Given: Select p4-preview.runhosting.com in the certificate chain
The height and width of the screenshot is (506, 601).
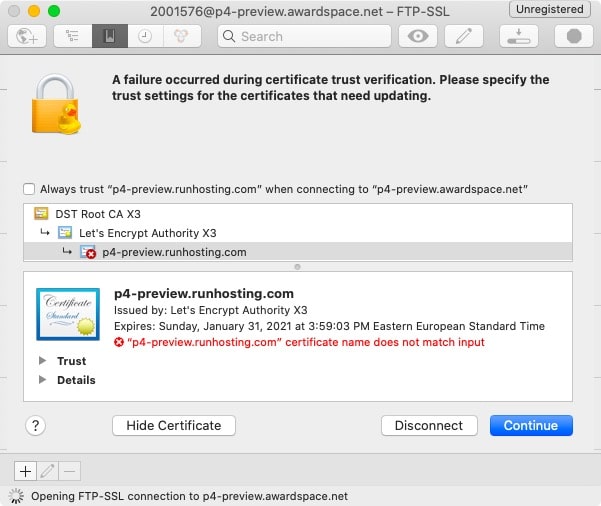Looking at the screenshot, I should click(298, 252).
